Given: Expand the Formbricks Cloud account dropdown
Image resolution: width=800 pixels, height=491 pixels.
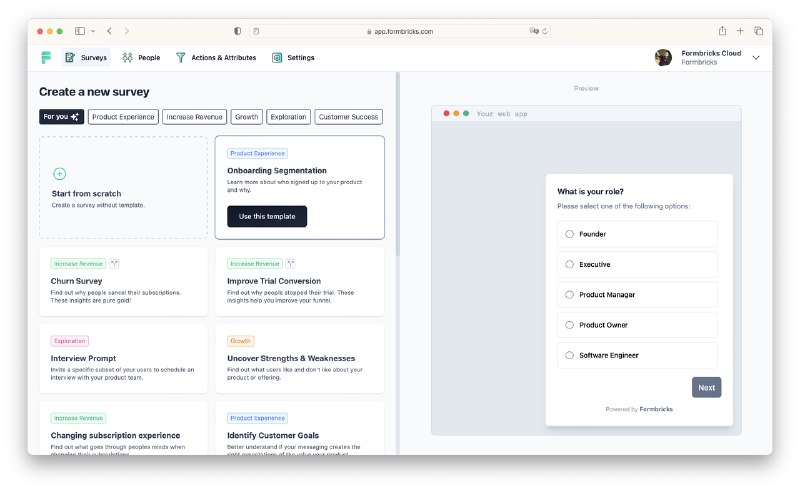Looking at the screenshot, I should [x=756, y=58].
